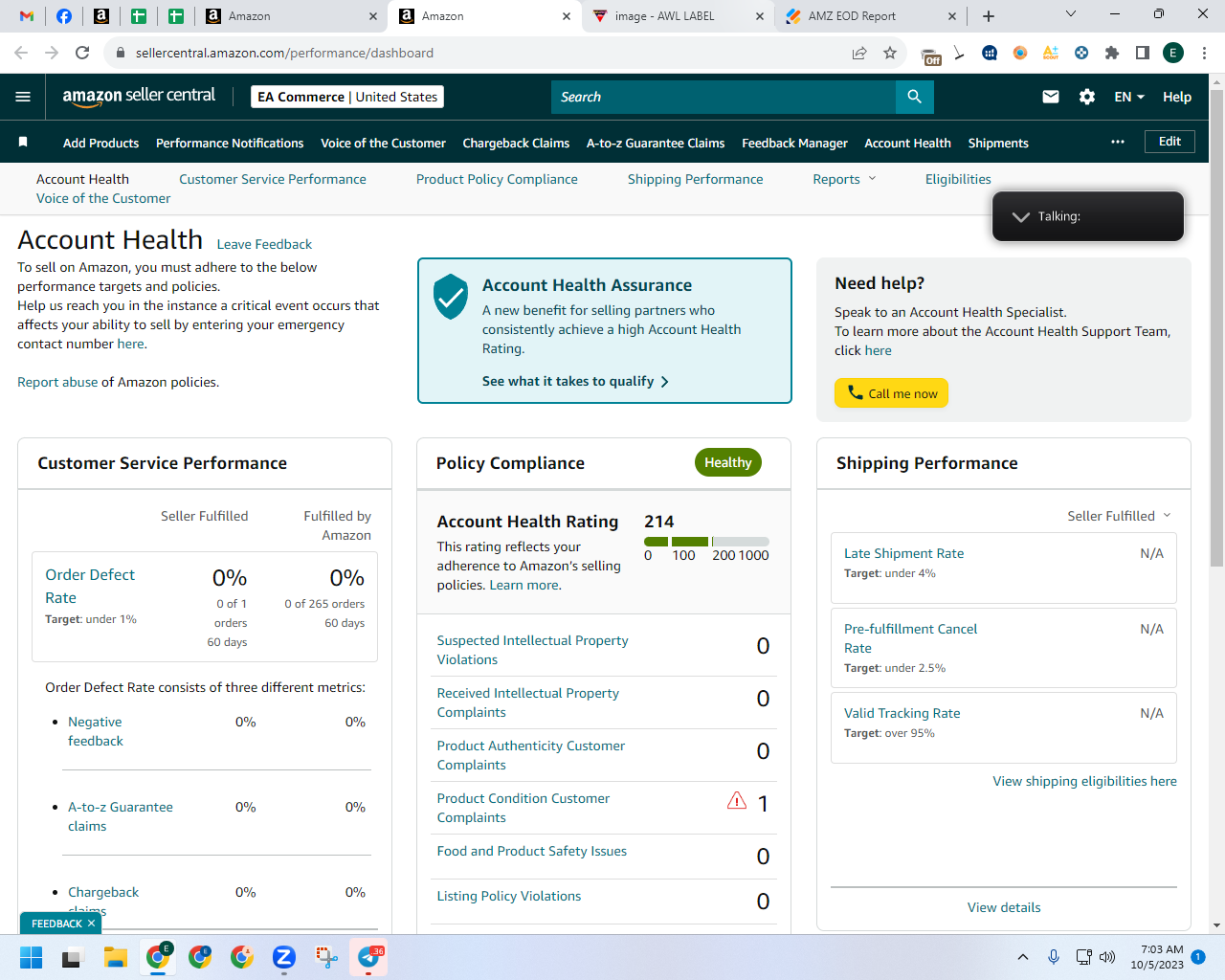Screen dimensions: 1225x980
Task: Open the pinned Gmail tab
Action: click(x=27, y=16)
